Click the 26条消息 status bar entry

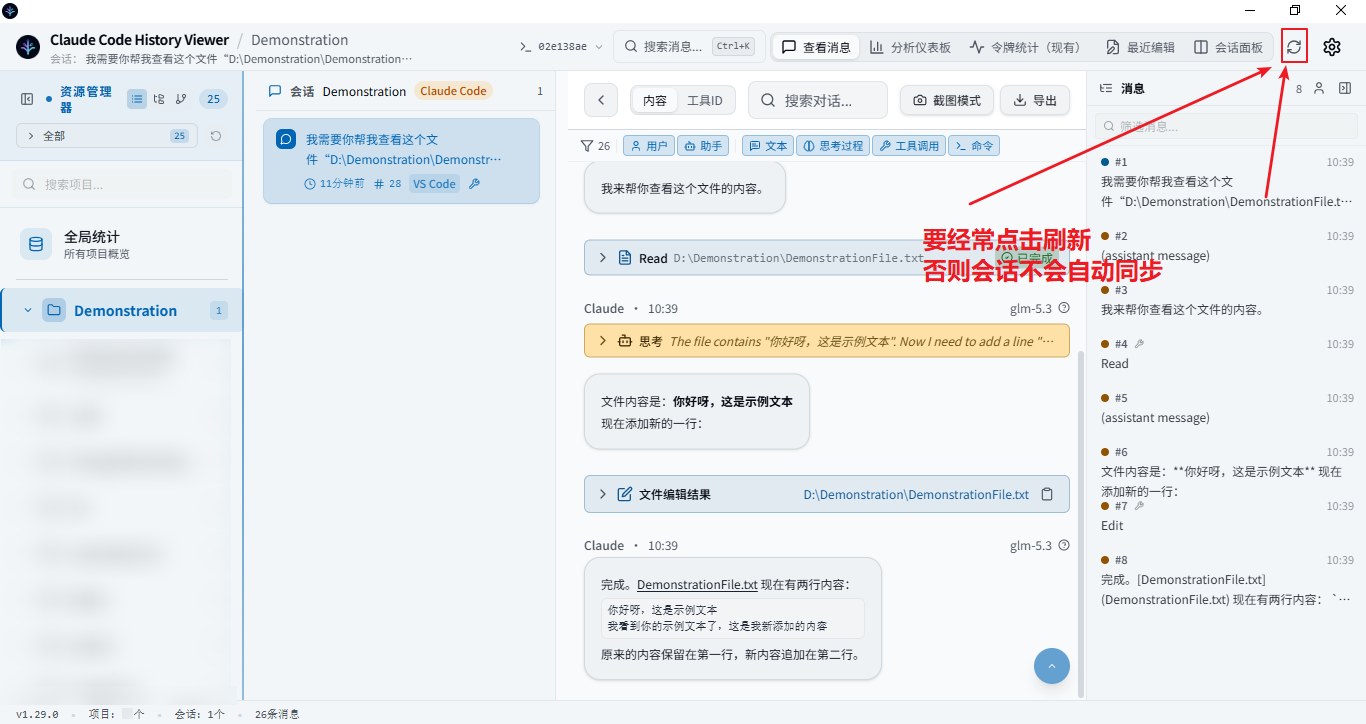pos(277,714)
